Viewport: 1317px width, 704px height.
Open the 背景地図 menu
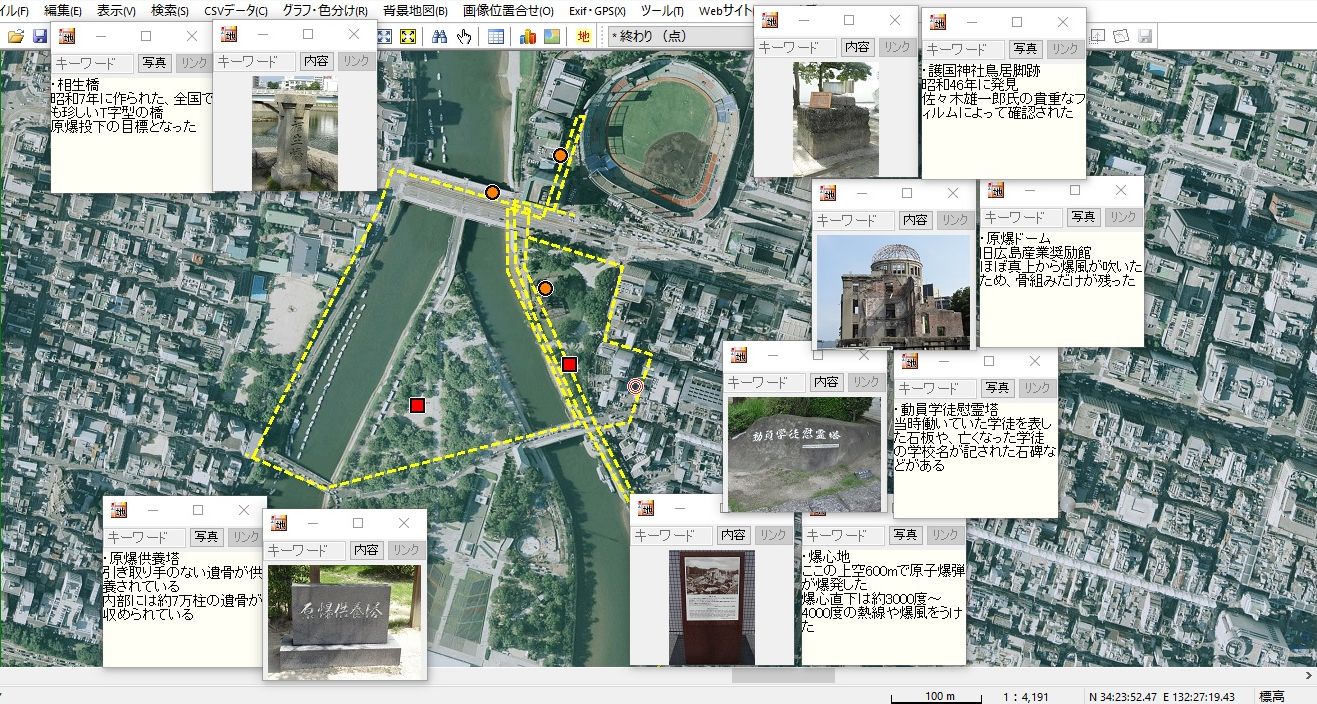[x=415, y=11]
